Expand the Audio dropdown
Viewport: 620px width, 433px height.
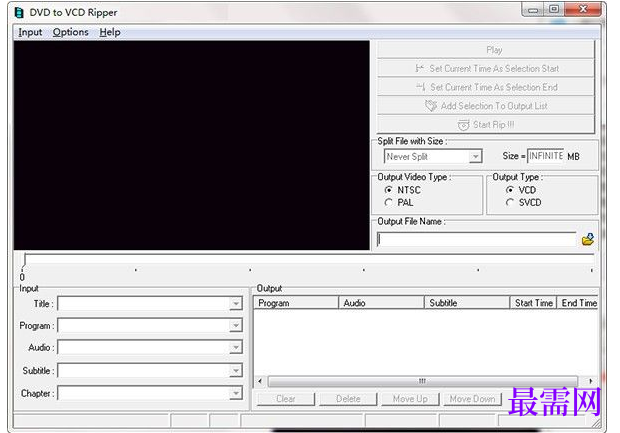[x=236, y=347]
